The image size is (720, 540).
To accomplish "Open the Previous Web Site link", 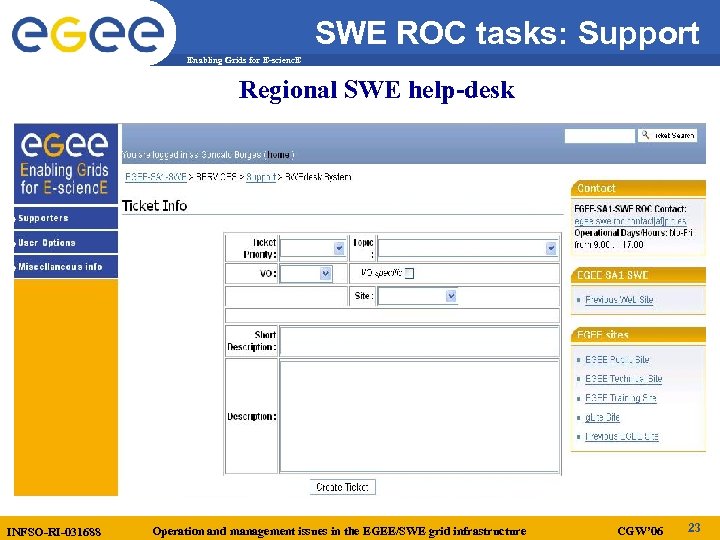I will pos(619,300).
